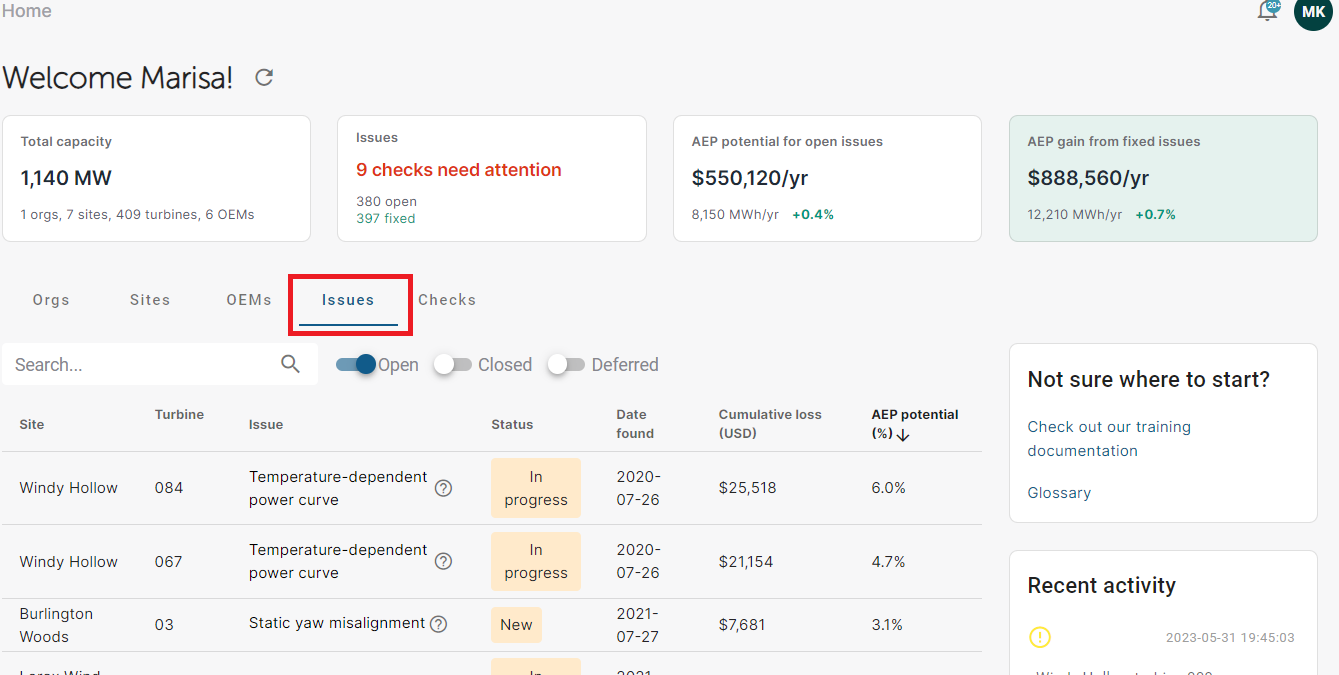This screenshot has width=1339, height=675.
Task: Click the $25,518 cumulative loss value
Action: pos(748,488)
